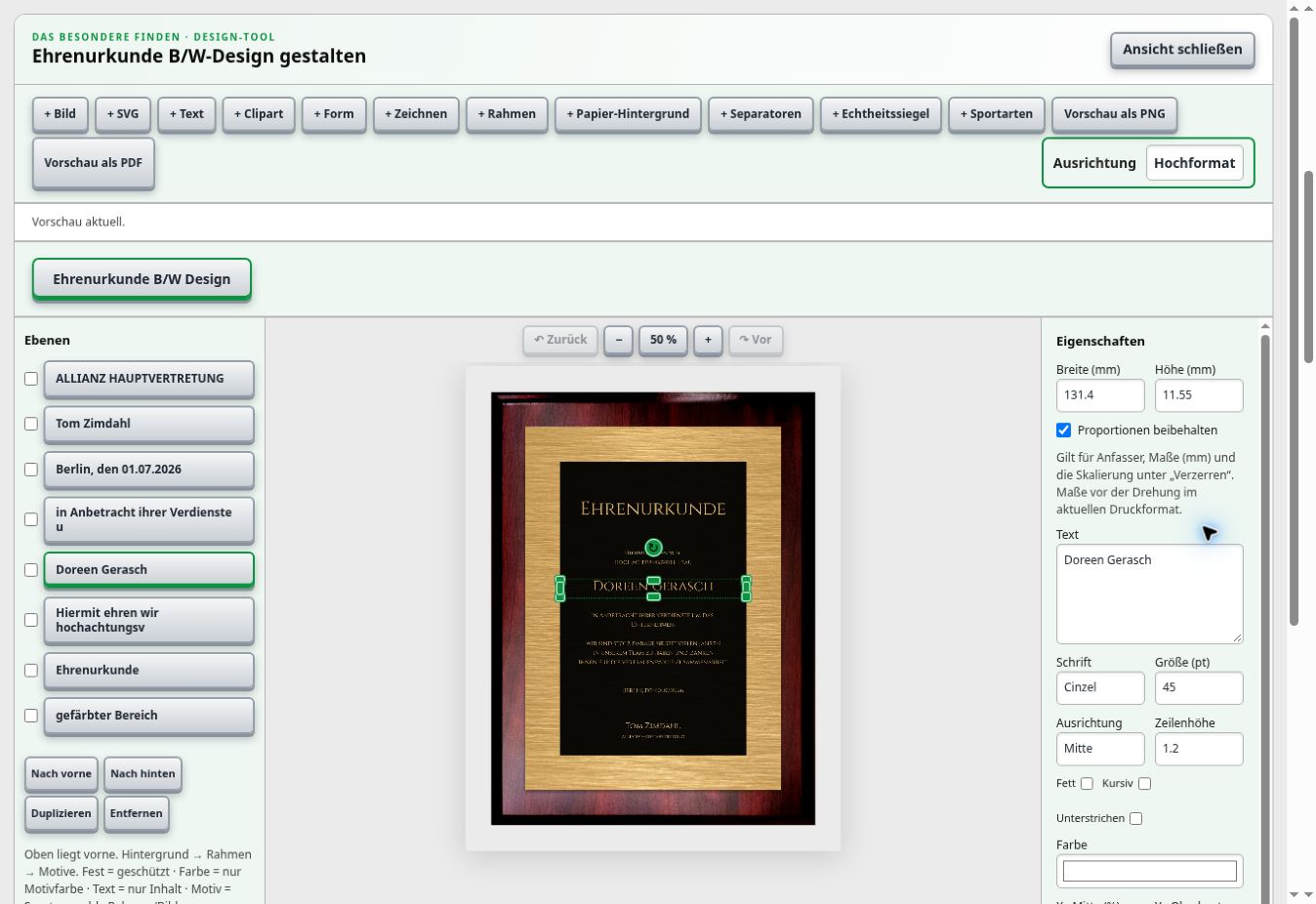Click the left resize handle of selected text

tap(560, 589)
